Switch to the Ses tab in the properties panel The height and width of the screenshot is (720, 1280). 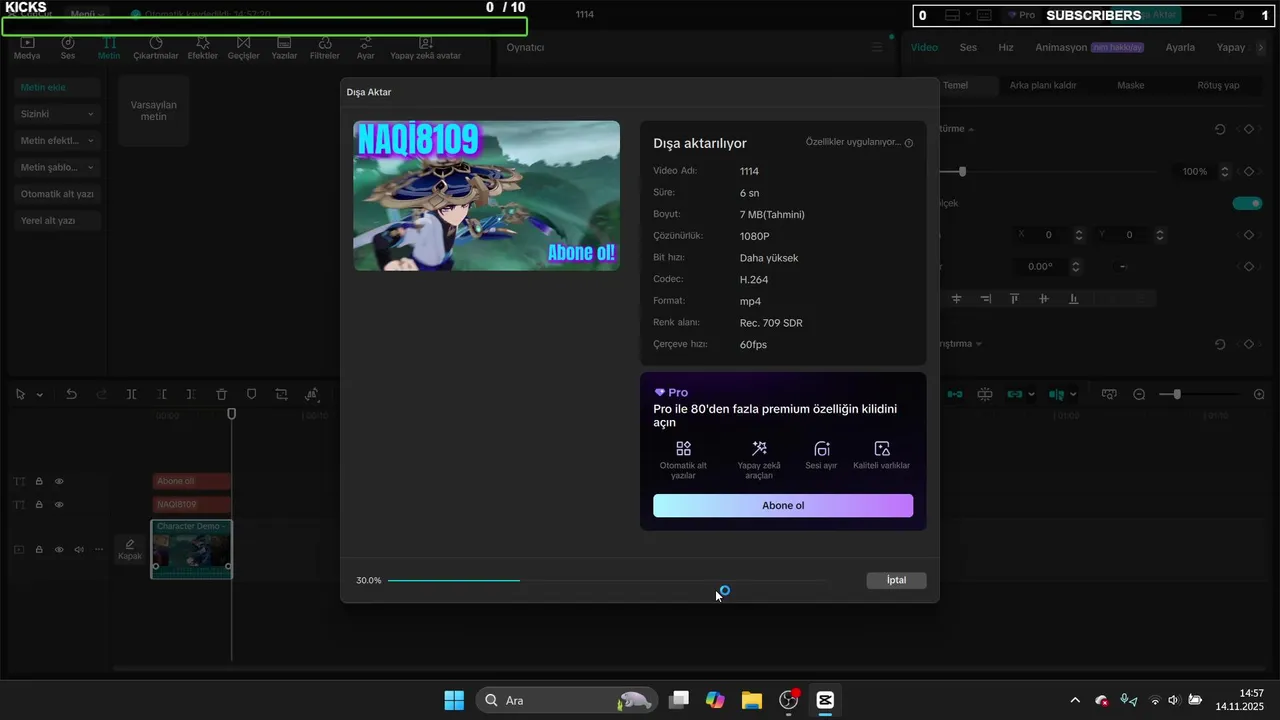968,47
